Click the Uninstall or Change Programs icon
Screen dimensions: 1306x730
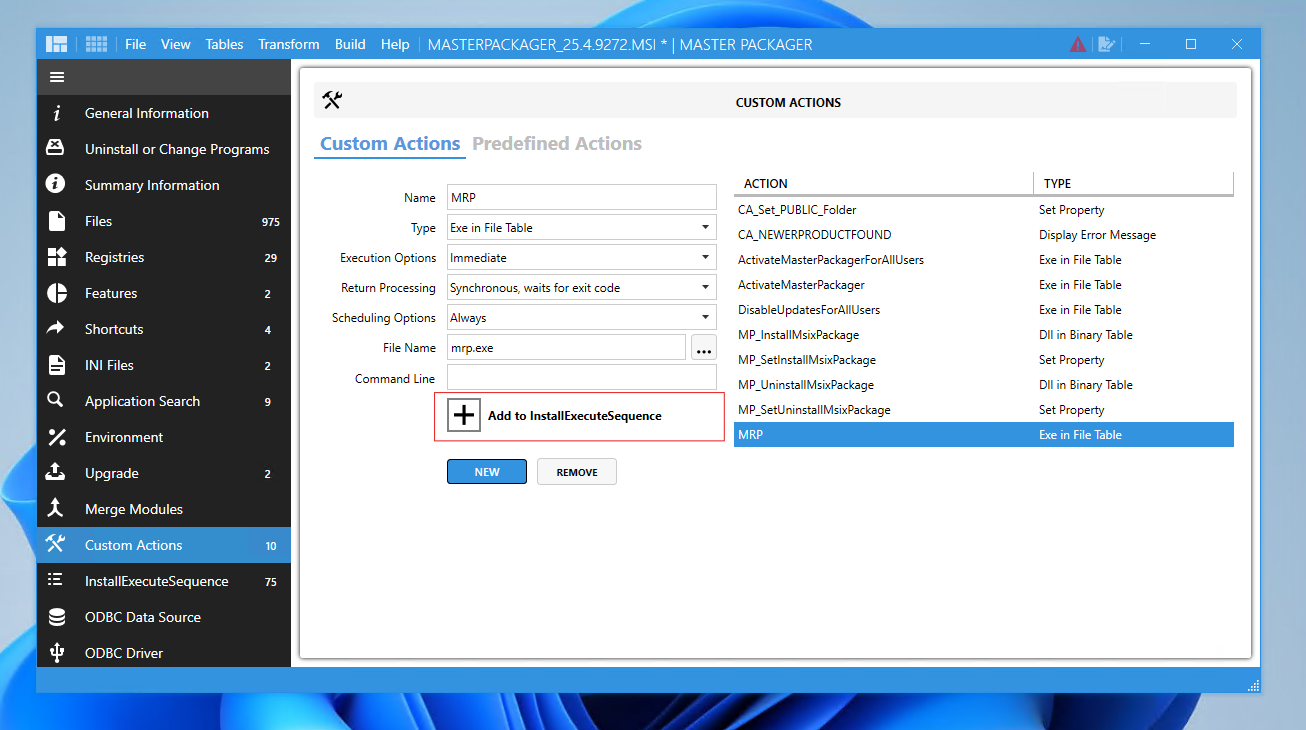point(56,149)
